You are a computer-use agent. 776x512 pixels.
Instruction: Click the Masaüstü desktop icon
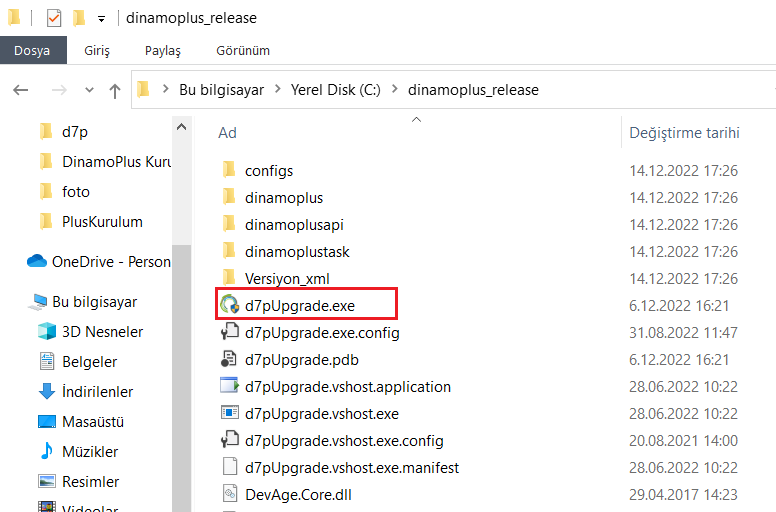(x=47, y=421)
